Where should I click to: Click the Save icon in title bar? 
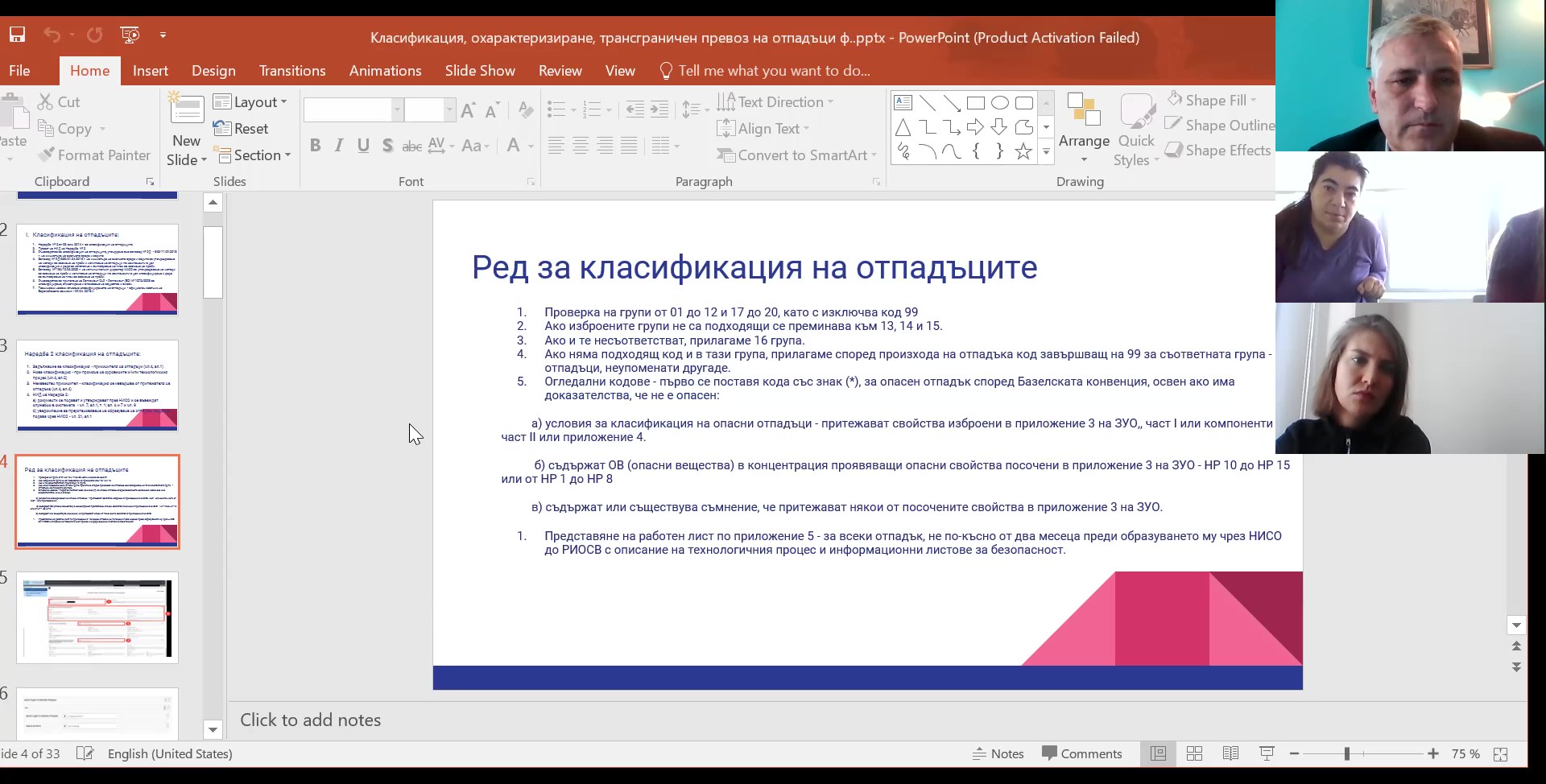(17, 35)
